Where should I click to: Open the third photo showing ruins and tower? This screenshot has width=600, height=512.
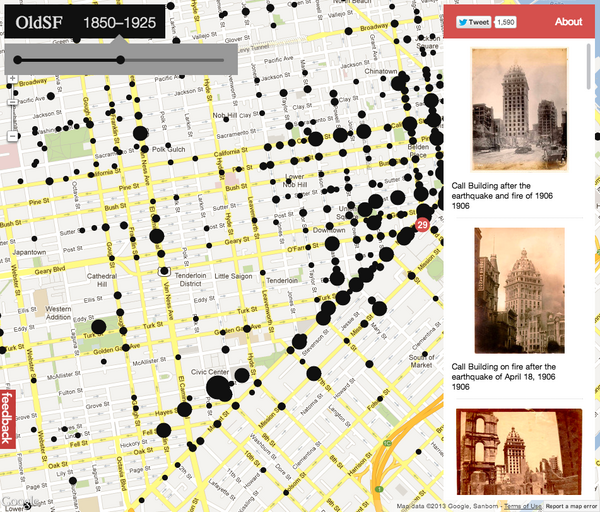click(x=519, y=452)
